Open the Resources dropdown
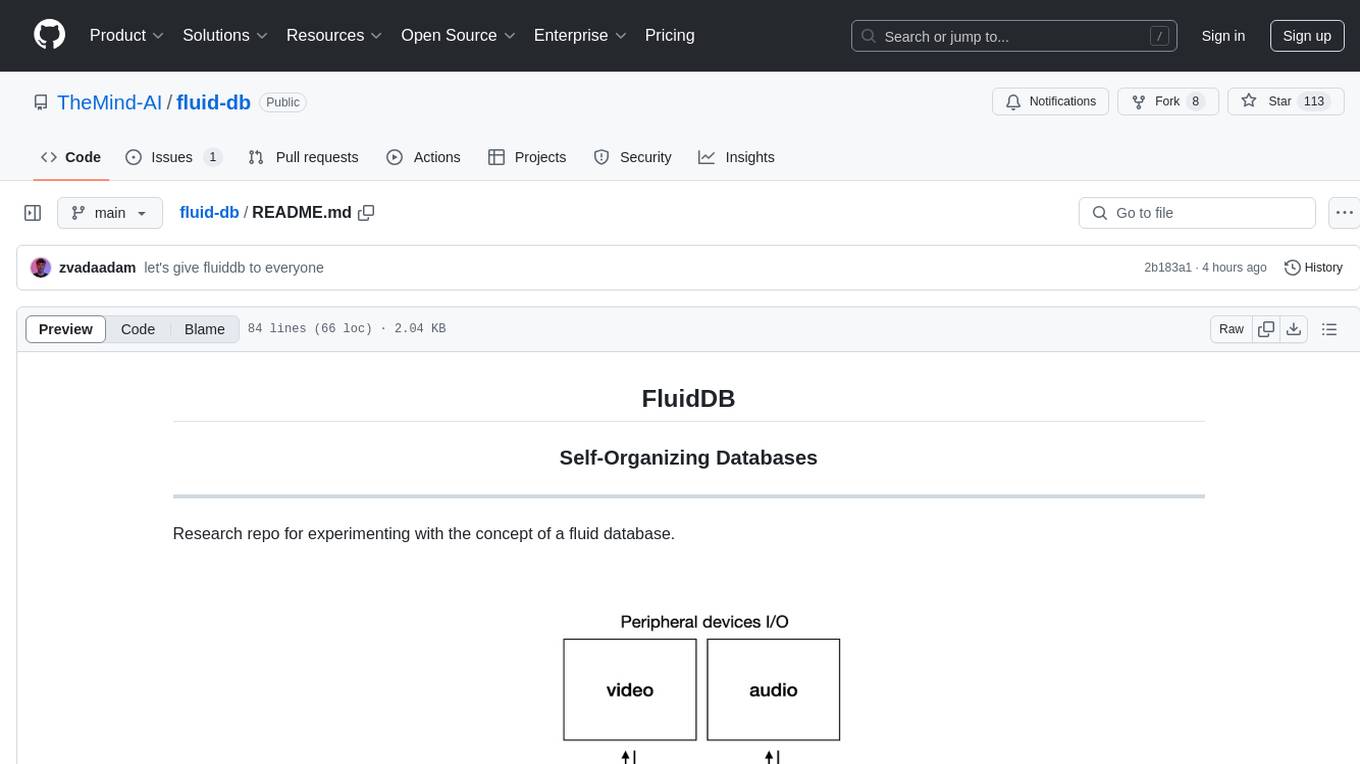1360x764 pixels. 334,35
